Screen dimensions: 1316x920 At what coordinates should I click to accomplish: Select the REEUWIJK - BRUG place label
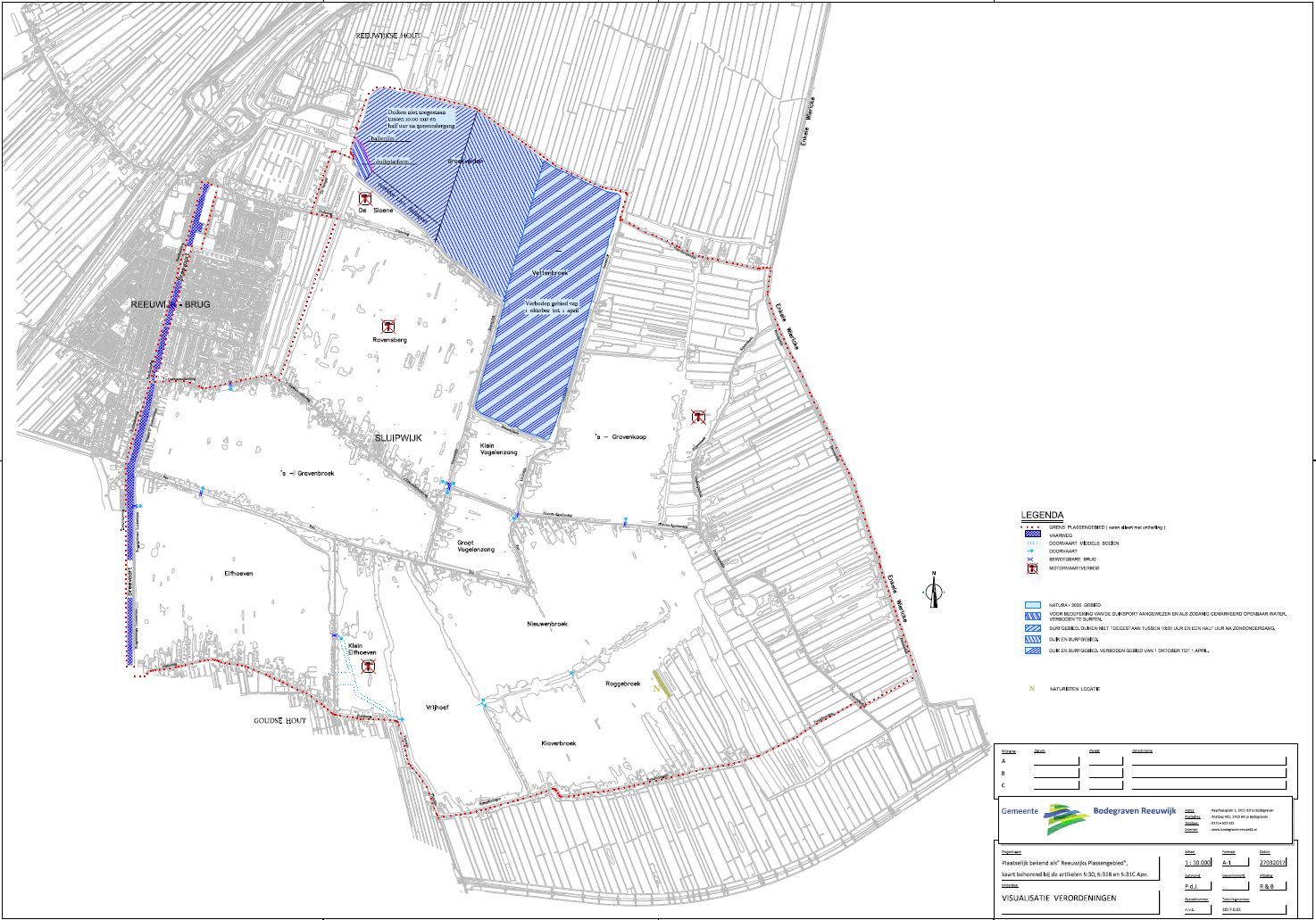(170, 304)
